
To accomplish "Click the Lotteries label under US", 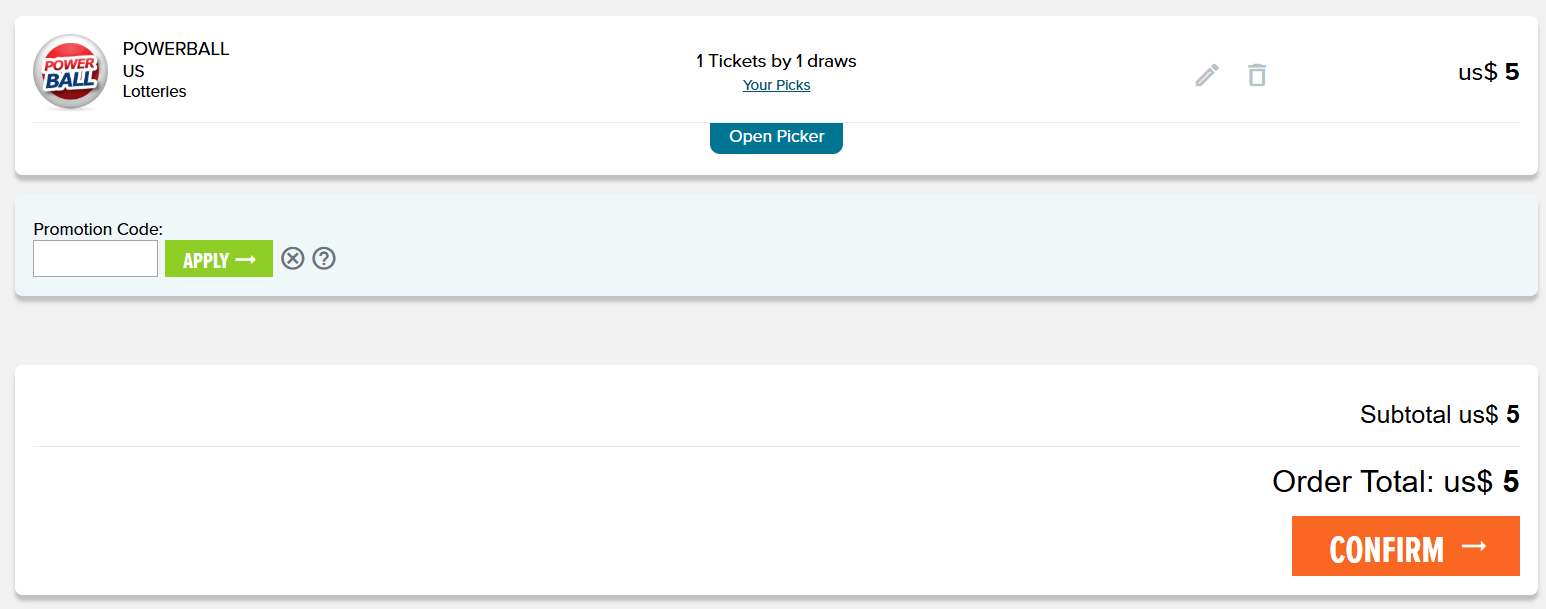I will pyautogui.click(x=155, y=92).
